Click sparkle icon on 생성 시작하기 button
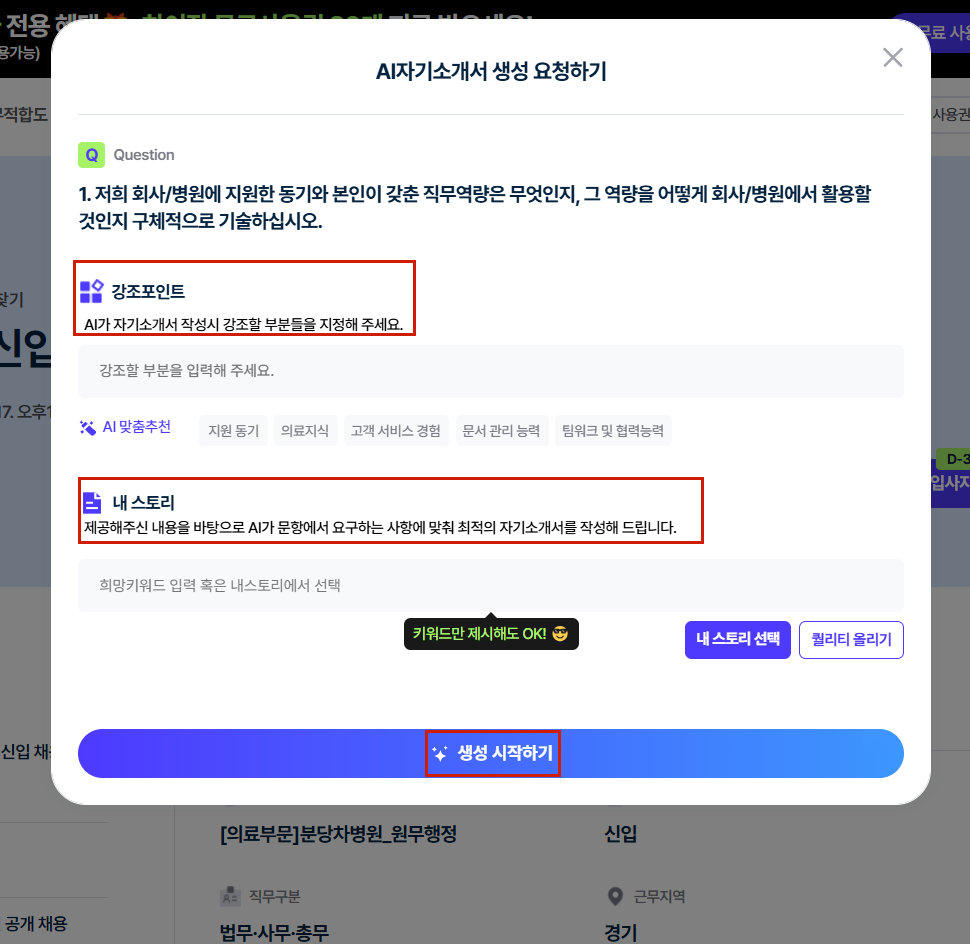The height and width of the screenshot is (944, 970). [x=440, y=753]
